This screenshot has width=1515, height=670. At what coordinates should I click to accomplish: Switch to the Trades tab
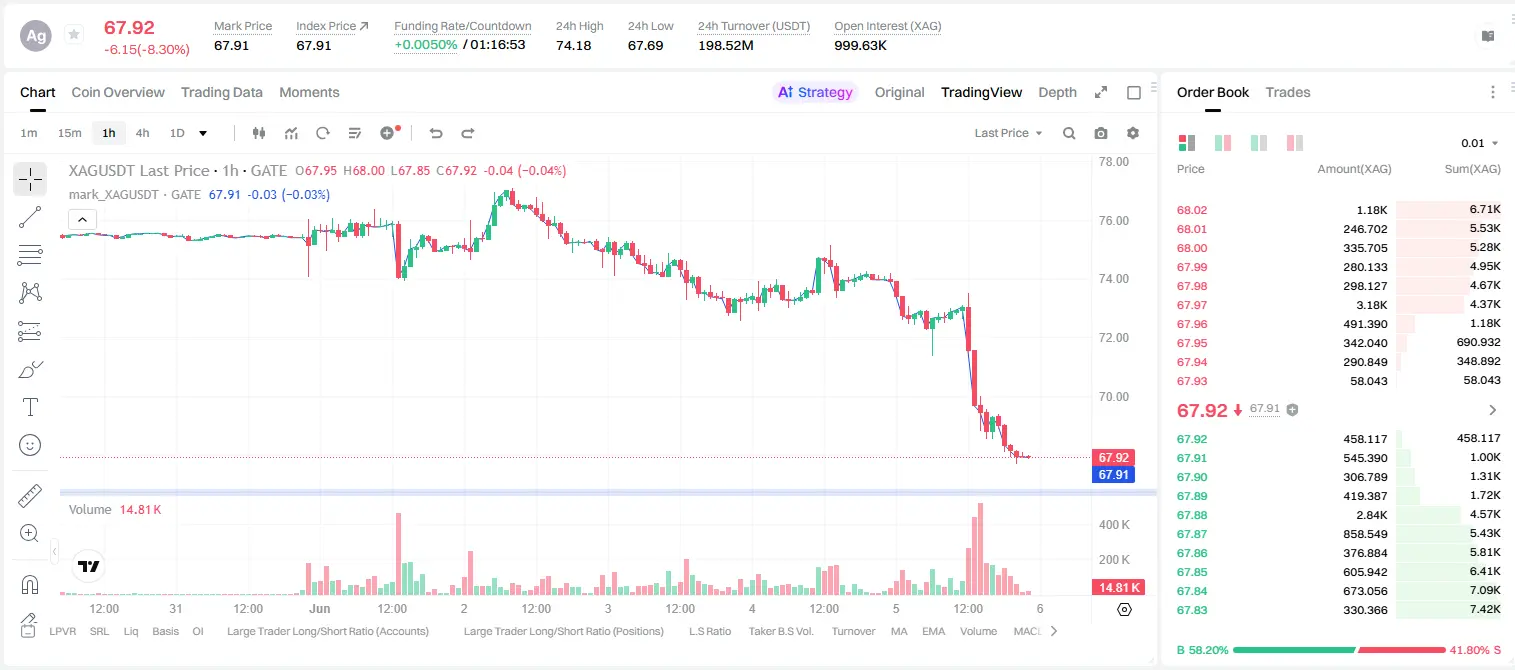click(1287, 92)
